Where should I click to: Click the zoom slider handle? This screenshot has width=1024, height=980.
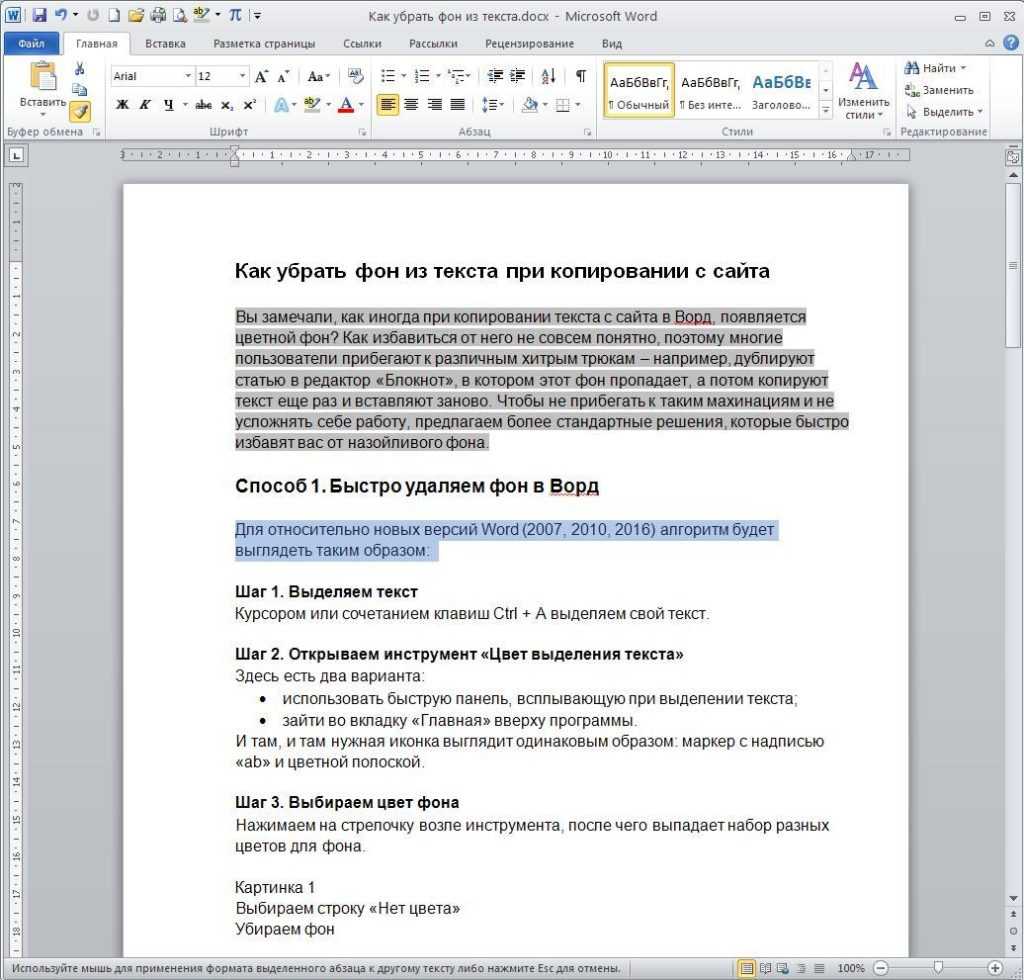[x=938, y=967]
